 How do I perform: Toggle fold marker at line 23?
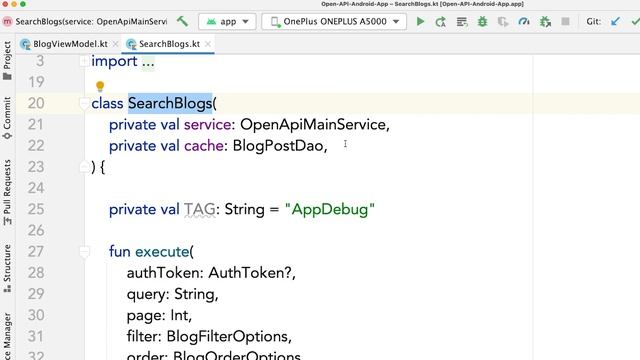pos(84,167)
